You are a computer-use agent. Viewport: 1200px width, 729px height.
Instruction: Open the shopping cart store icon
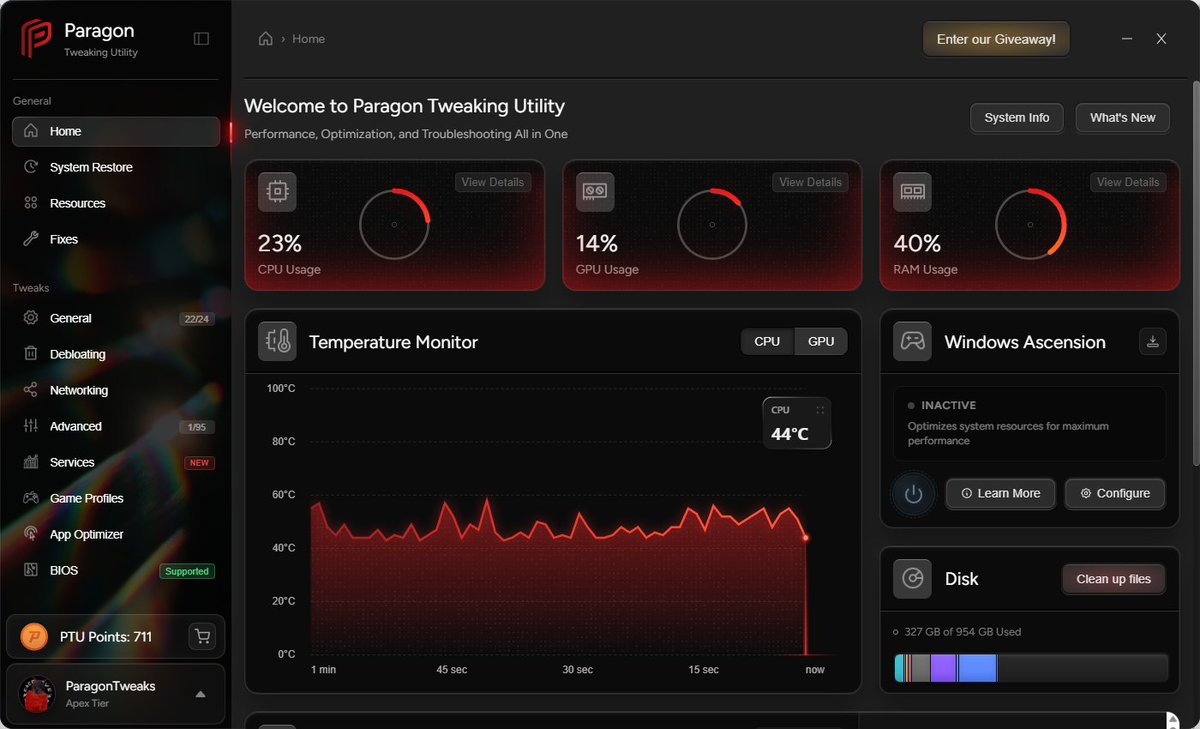pos(202,636)
